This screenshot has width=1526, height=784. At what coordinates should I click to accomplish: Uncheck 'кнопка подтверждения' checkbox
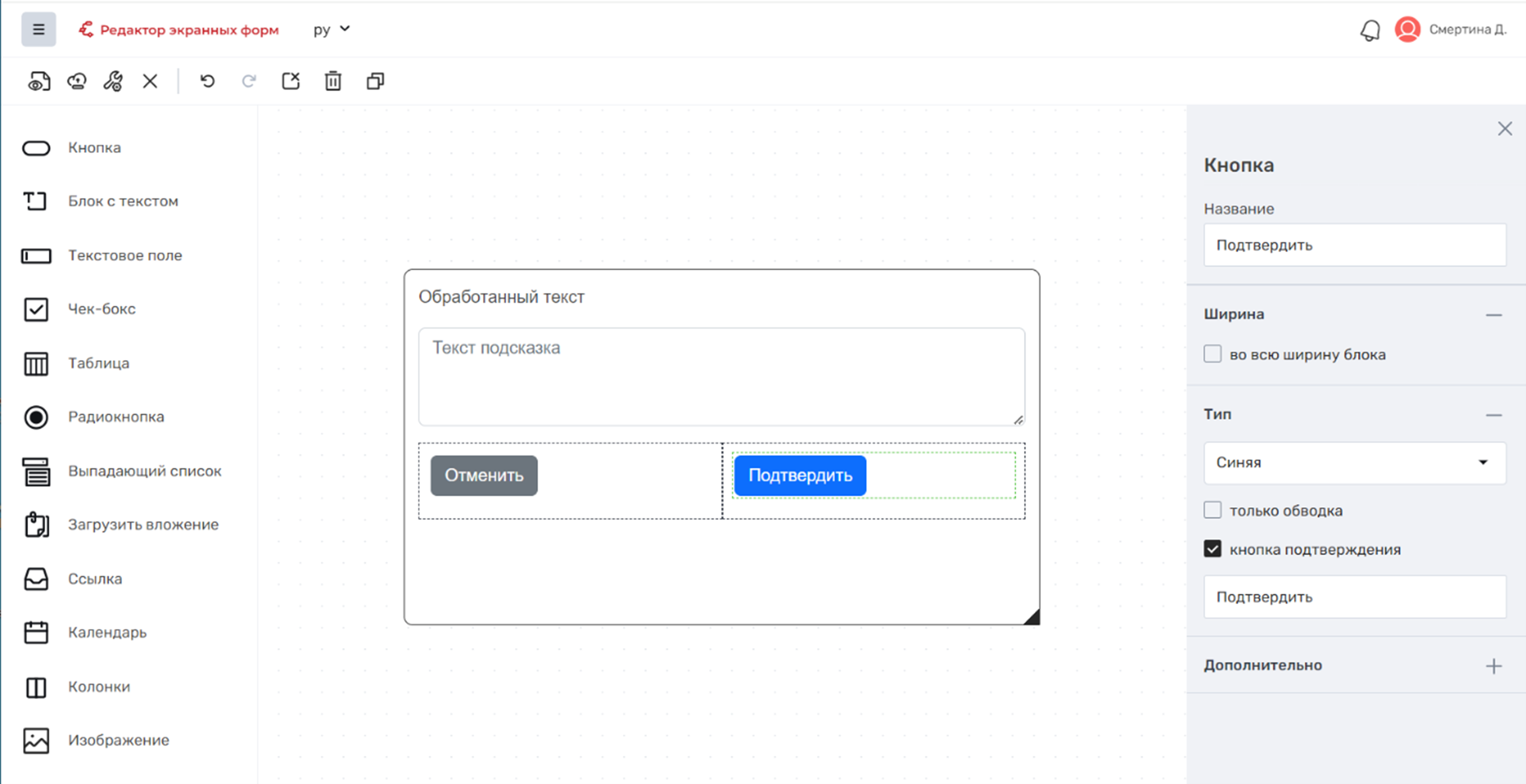pos(1213,549)
